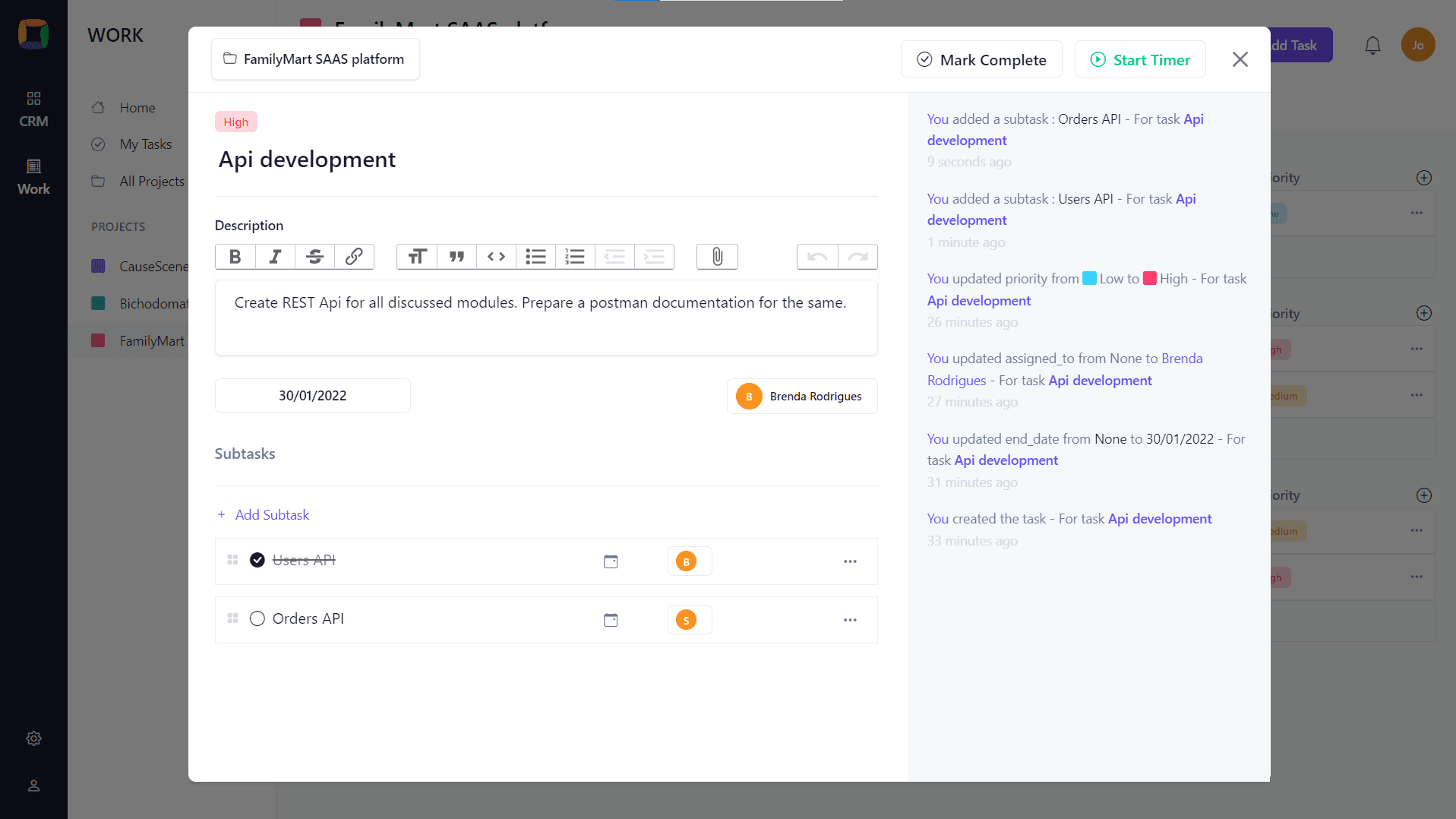
Task: Open FamilyMart SAAS platform project selector
Action: pyautogui.click(x=315, y=59)
